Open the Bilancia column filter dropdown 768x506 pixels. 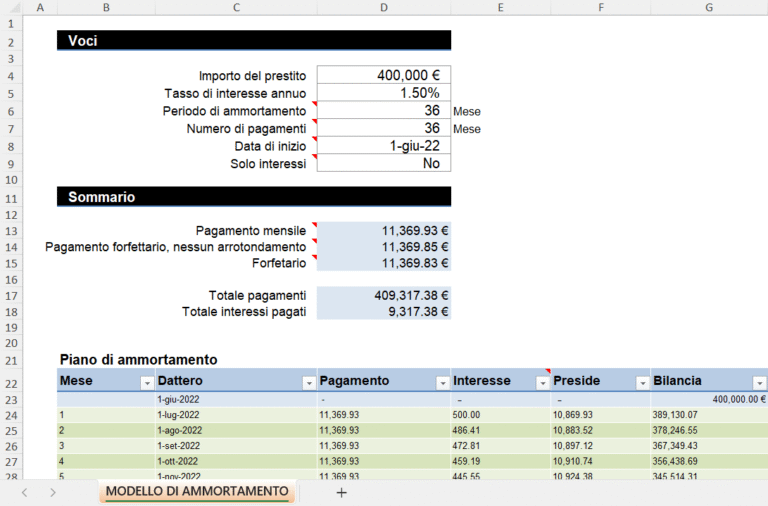pyautogui.click(x=759, y=384)
